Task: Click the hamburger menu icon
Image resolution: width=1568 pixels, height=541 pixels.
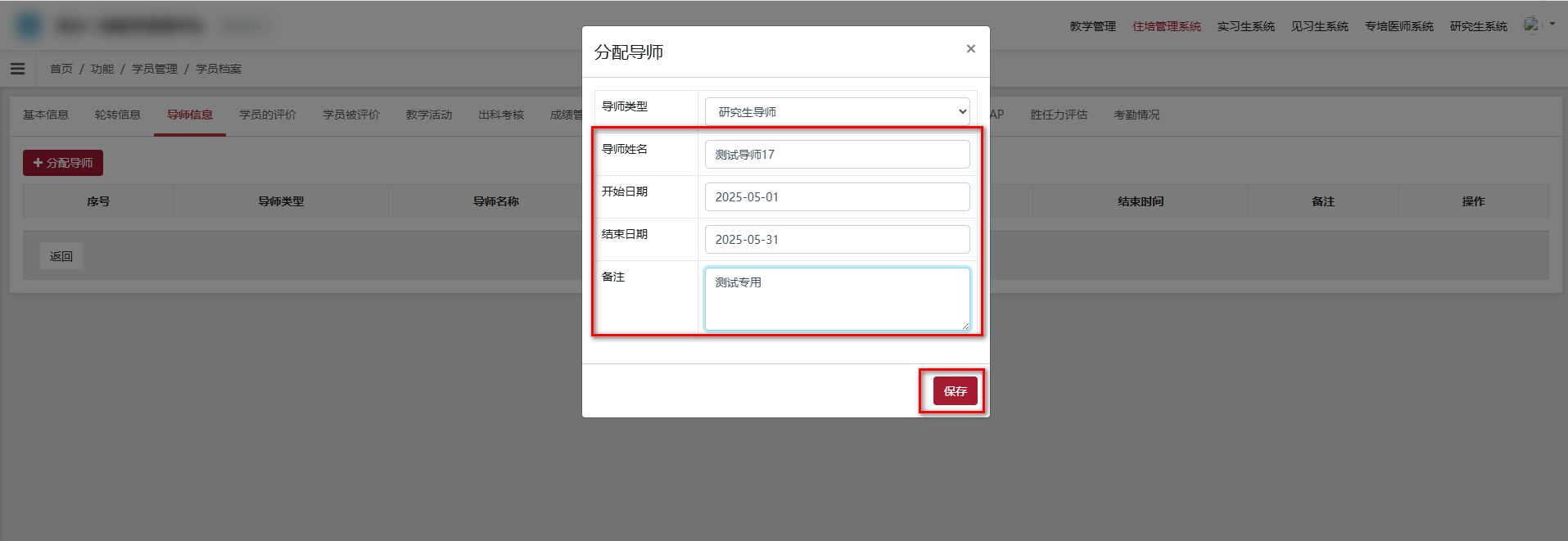Action: pyautogui.click(x=17, y=69)
